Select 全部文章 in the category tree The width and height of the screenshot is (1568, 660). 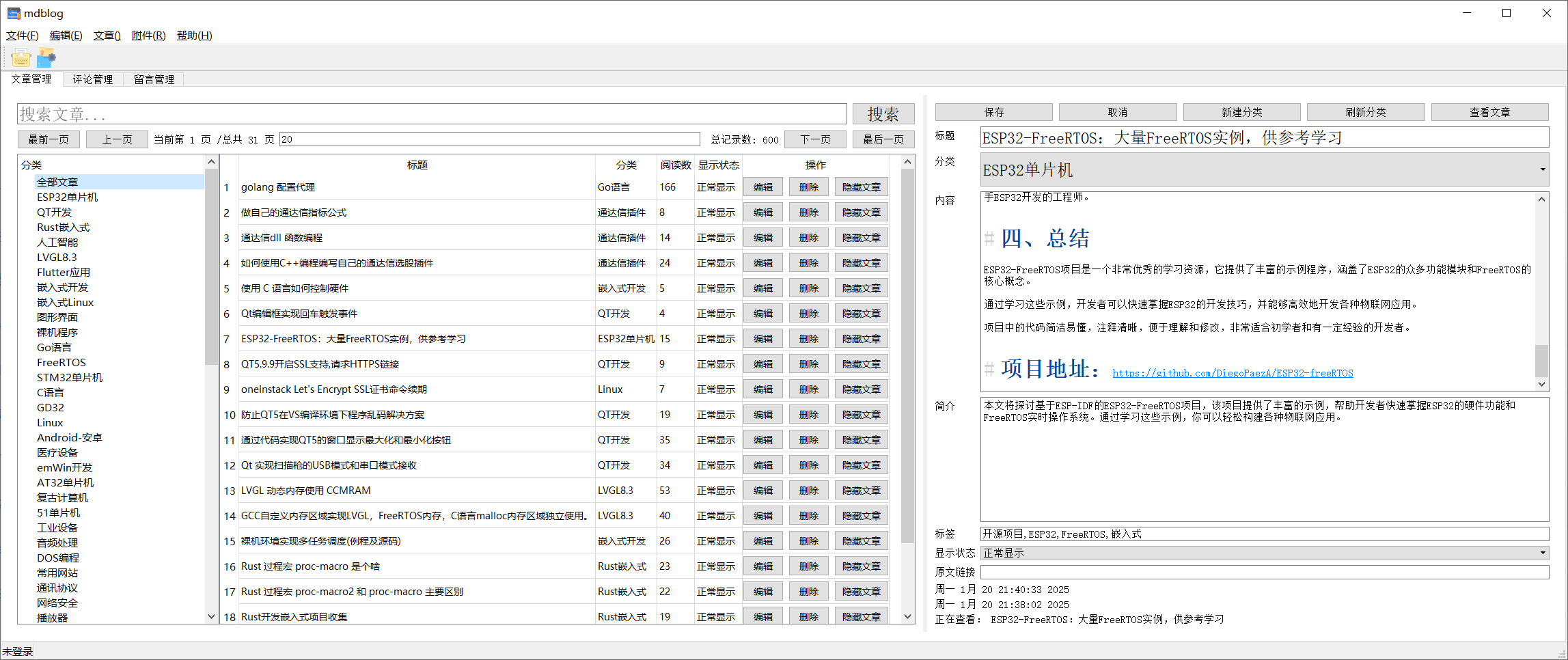pyautogui.click(x=57, y=182)
